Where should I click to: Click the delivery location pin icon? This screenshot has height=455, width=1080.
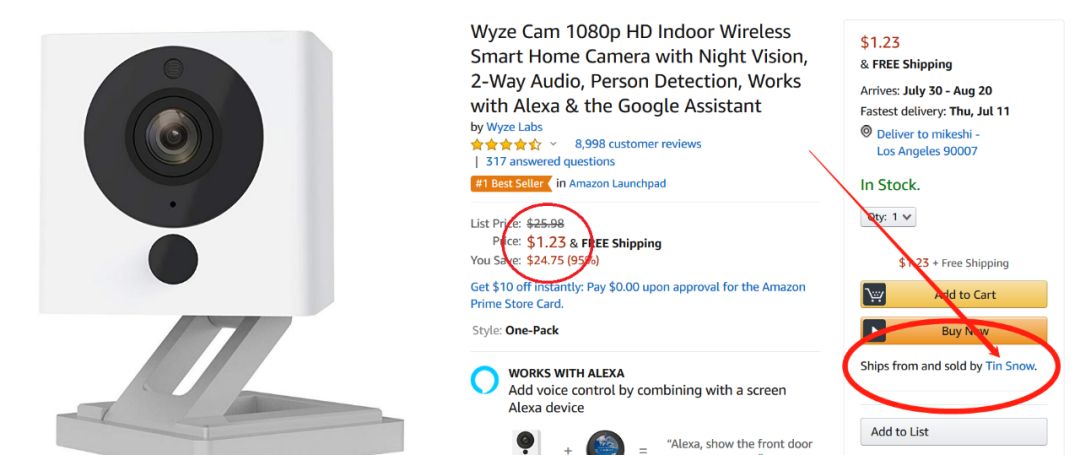pyautogui.click(x=866, y=133)
